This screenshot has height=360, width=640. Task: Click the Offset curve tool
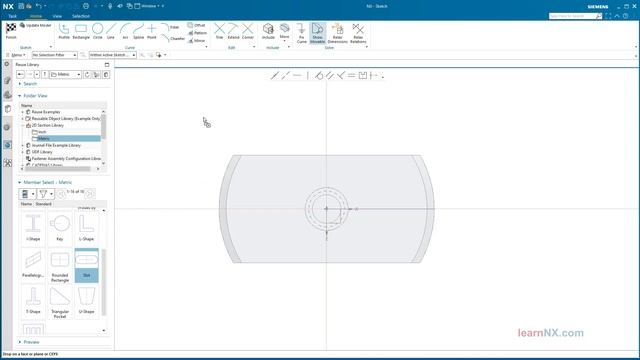(196, 25)
